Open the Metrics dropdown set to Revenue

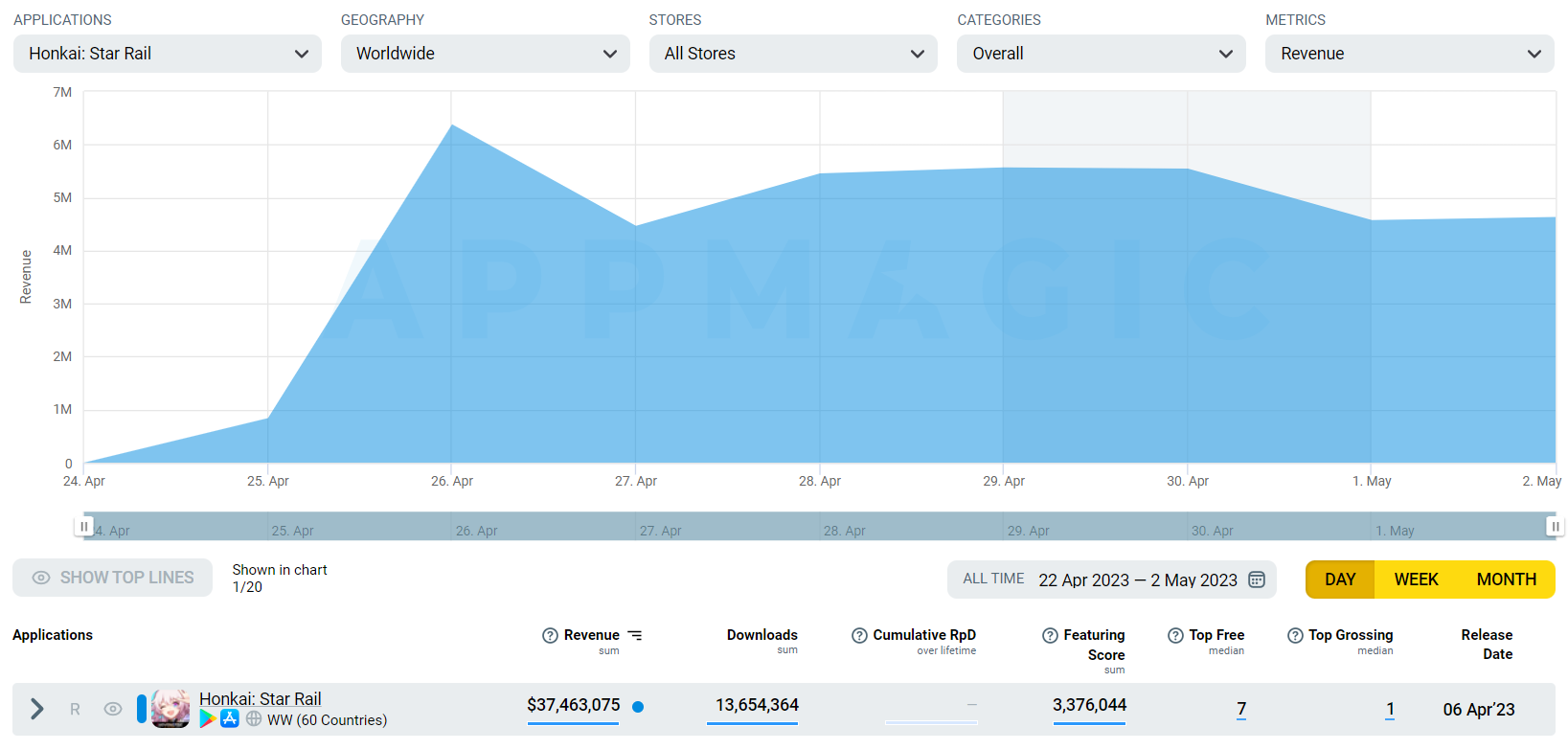(x=1410, y=54)
